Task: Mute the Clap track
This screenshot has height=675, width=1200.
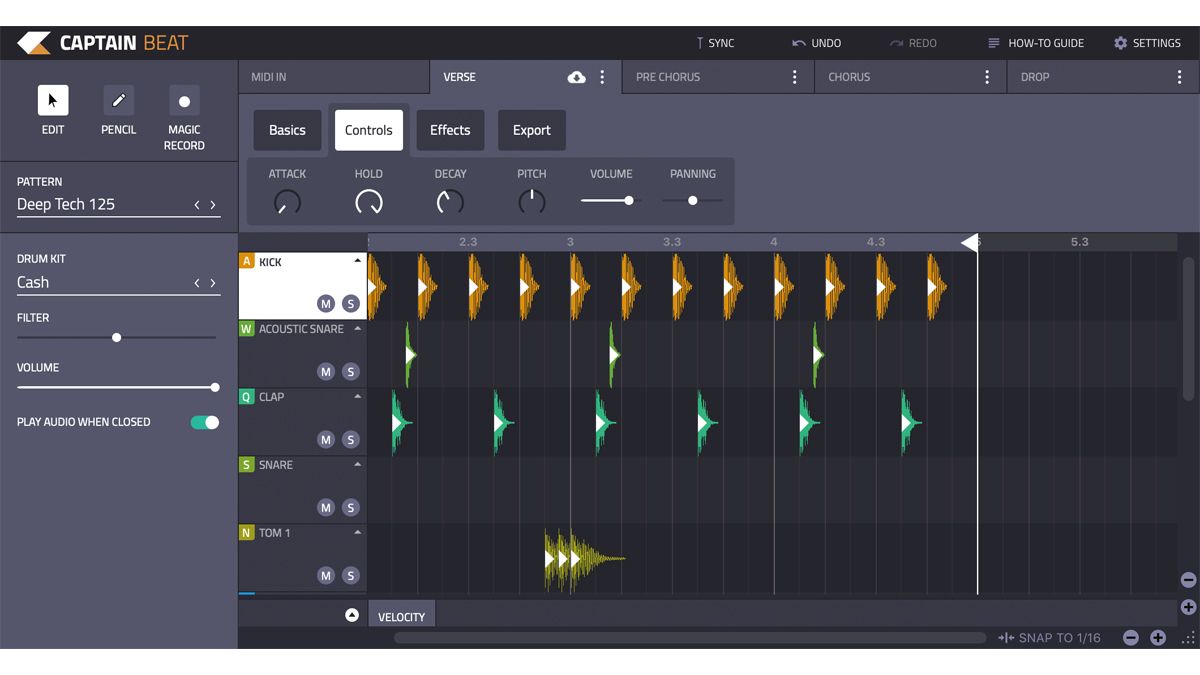Action: click(x=326, y=440)
